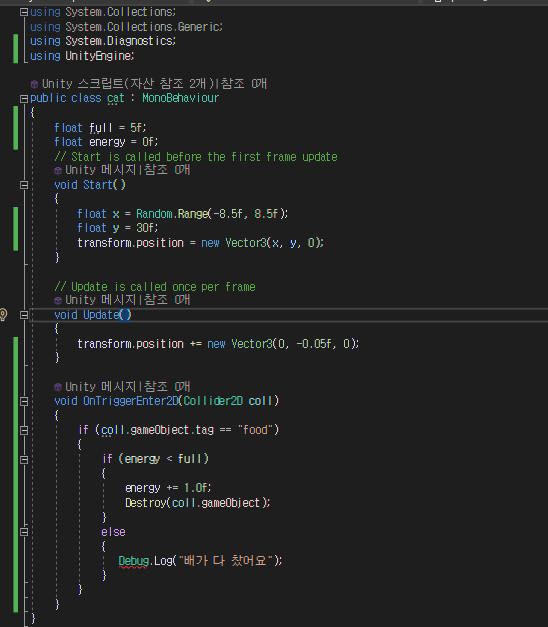The image size is (548, 627).
Task: Click the Unity script icon above class cat
Action: pos(34,84)
